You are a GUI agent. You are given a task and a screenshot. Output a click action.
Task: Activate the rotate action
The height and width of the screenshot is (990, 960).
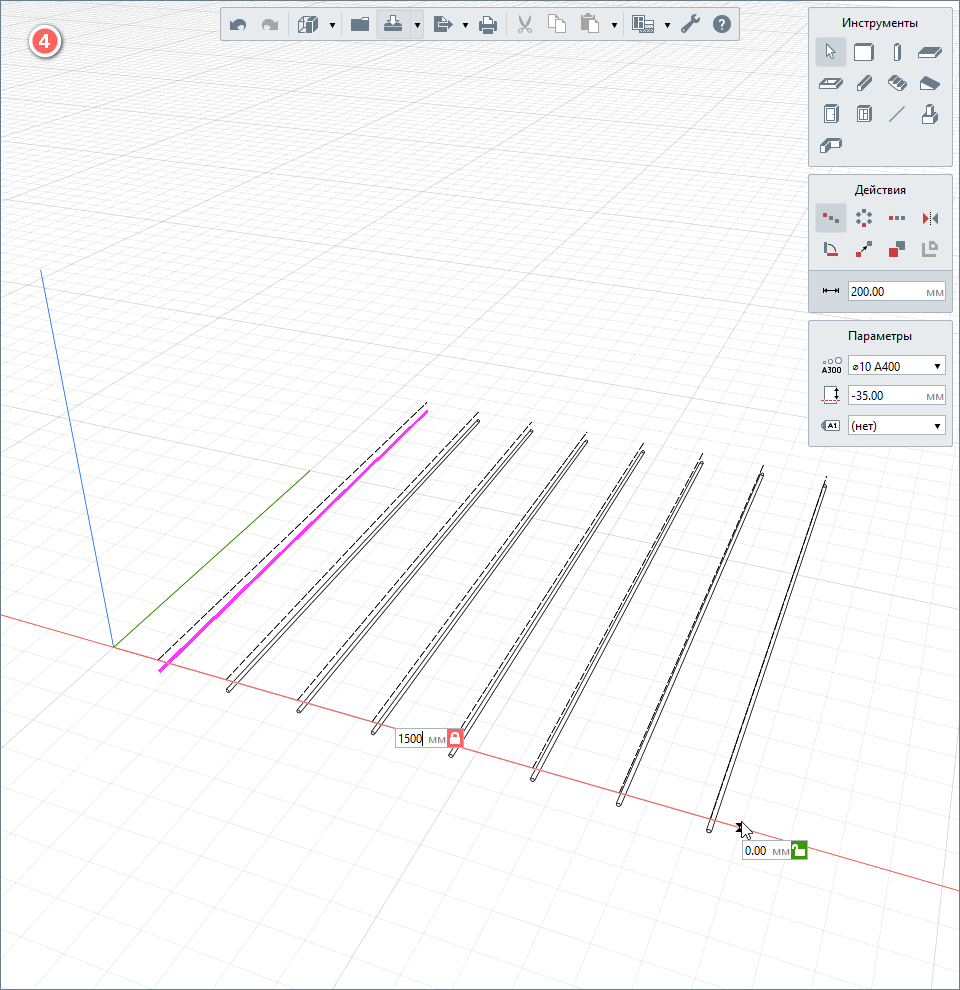[831, 249]
